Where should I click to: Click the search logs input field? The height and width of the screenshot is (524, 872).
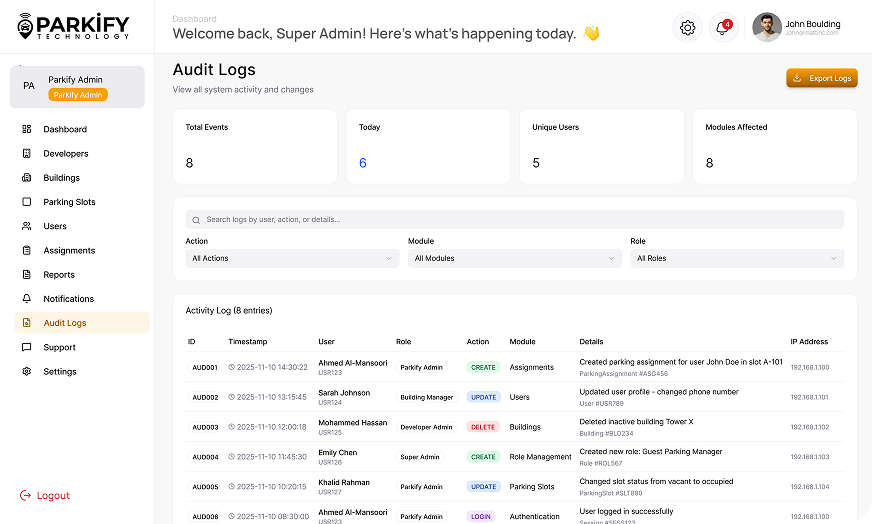[514, 219]
